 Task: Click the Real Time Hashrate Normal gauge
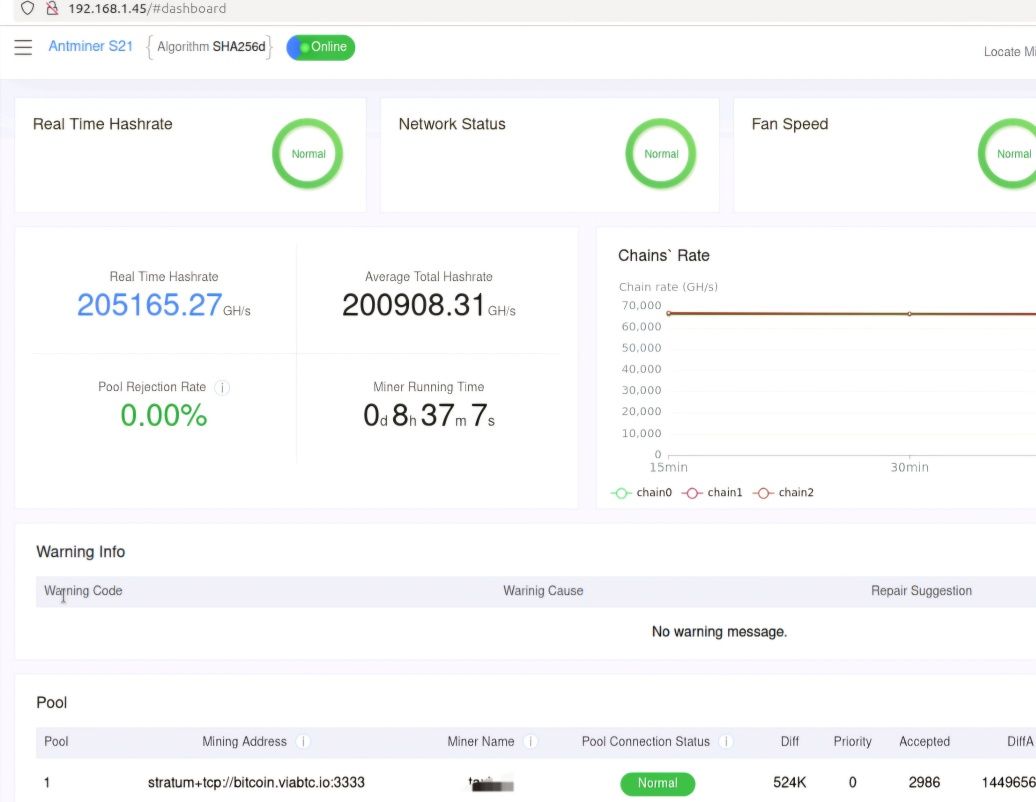click(308, 154)
